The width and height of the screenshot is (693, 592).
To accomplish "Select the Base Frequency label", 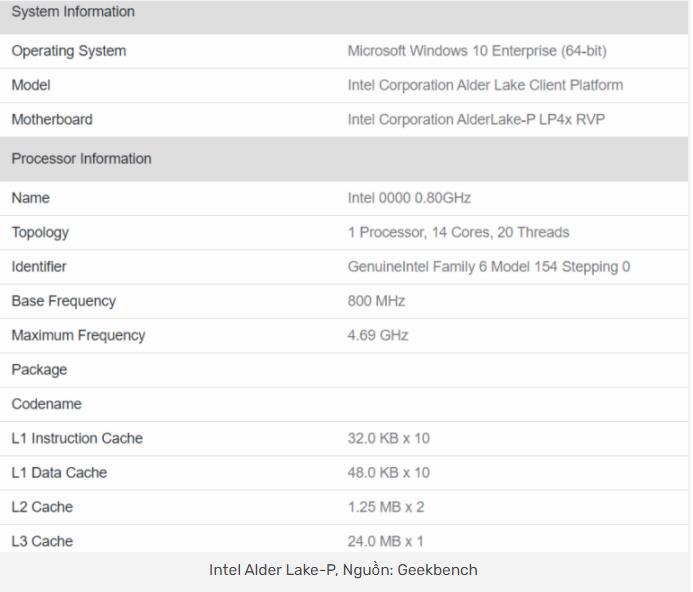I will [x=63, y=301].
